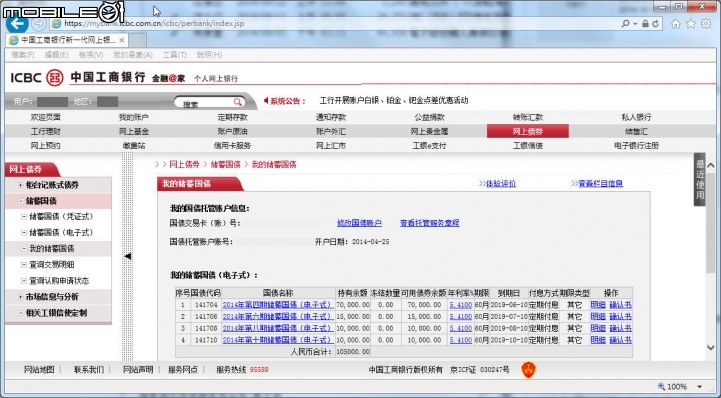Screen dimensions: 721x398
Task: Go to 信用卡服务 navigation tab
Action: 232,146
